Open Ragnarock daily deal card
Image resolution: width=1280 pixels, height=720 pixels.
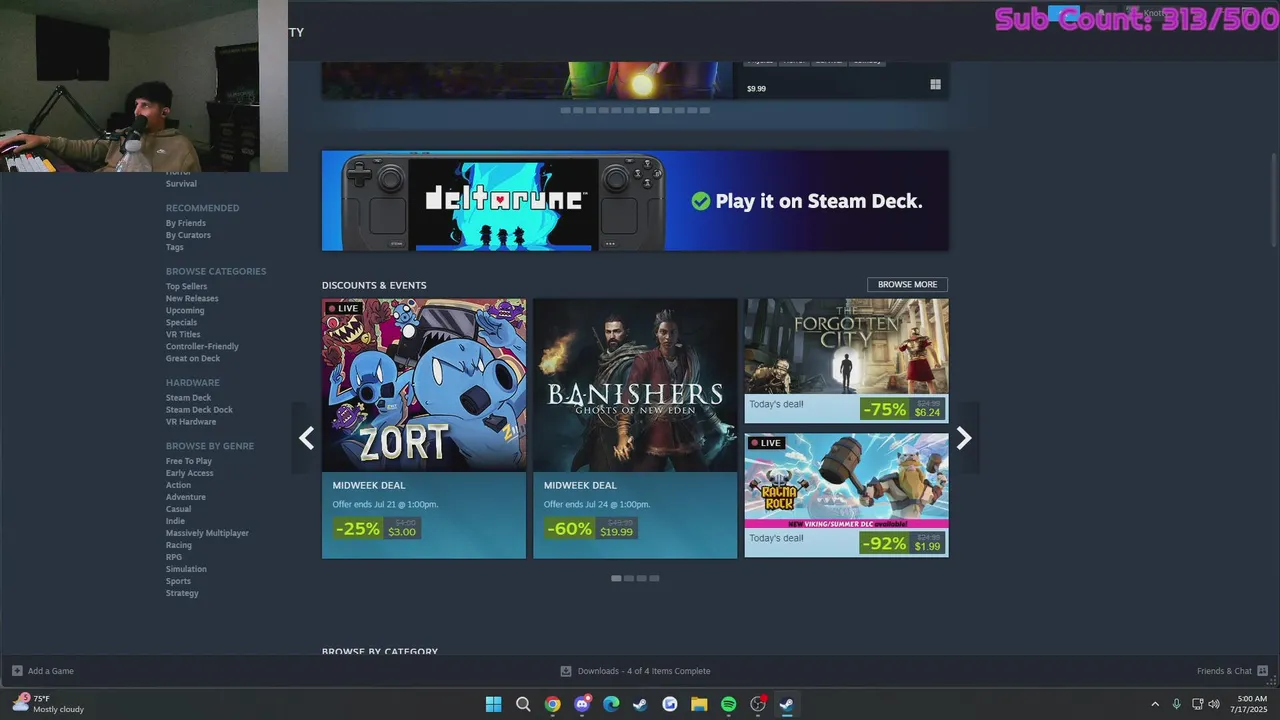[x=847, y=495]
